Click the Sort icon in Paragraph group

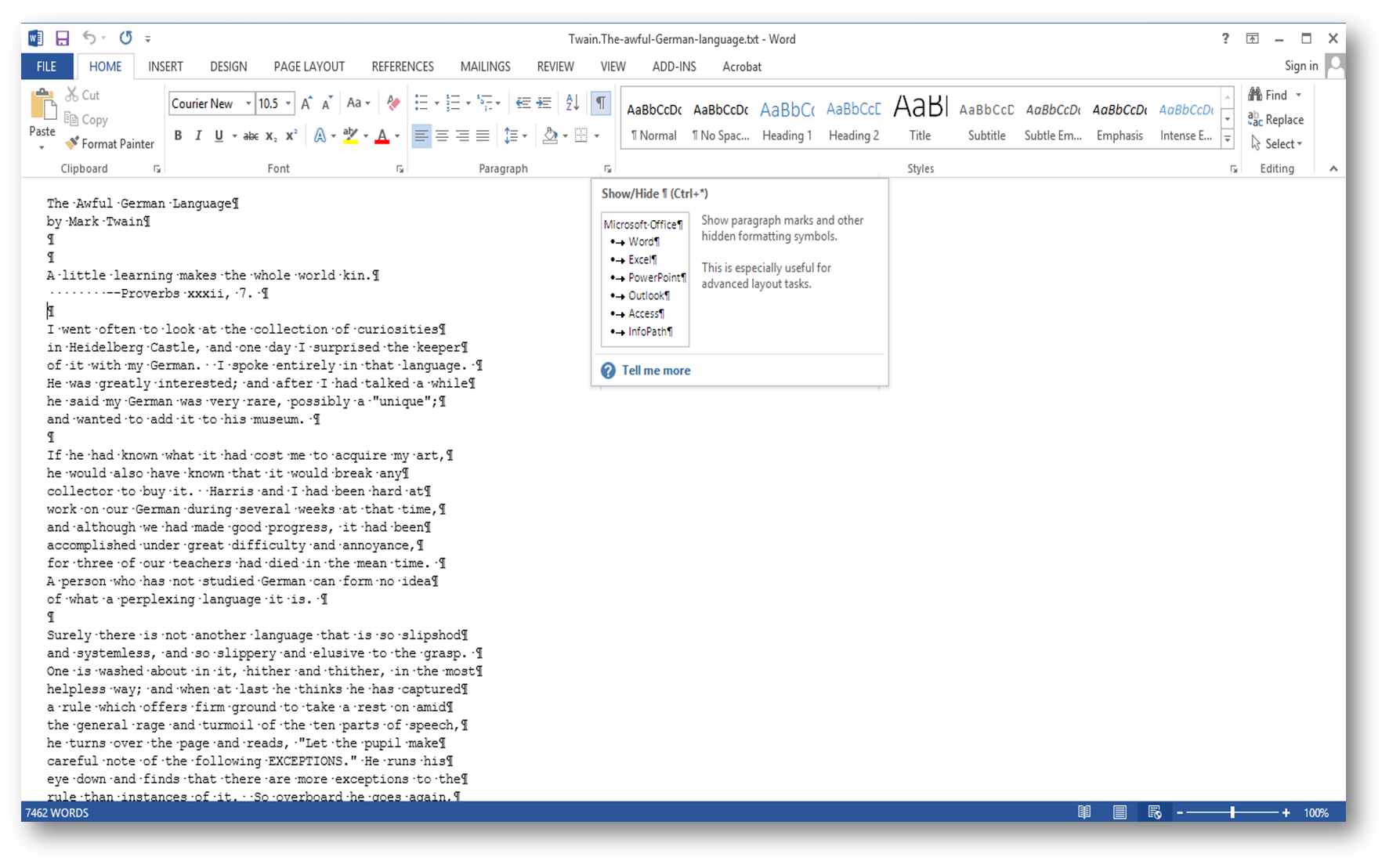click(571, 103)
